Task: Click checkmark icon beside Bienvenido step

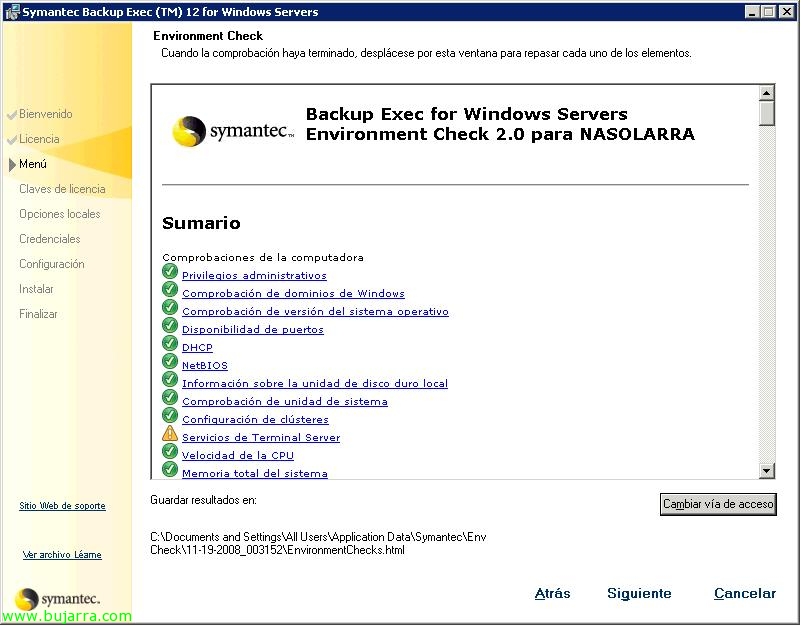Action: [x=12, y=115]
